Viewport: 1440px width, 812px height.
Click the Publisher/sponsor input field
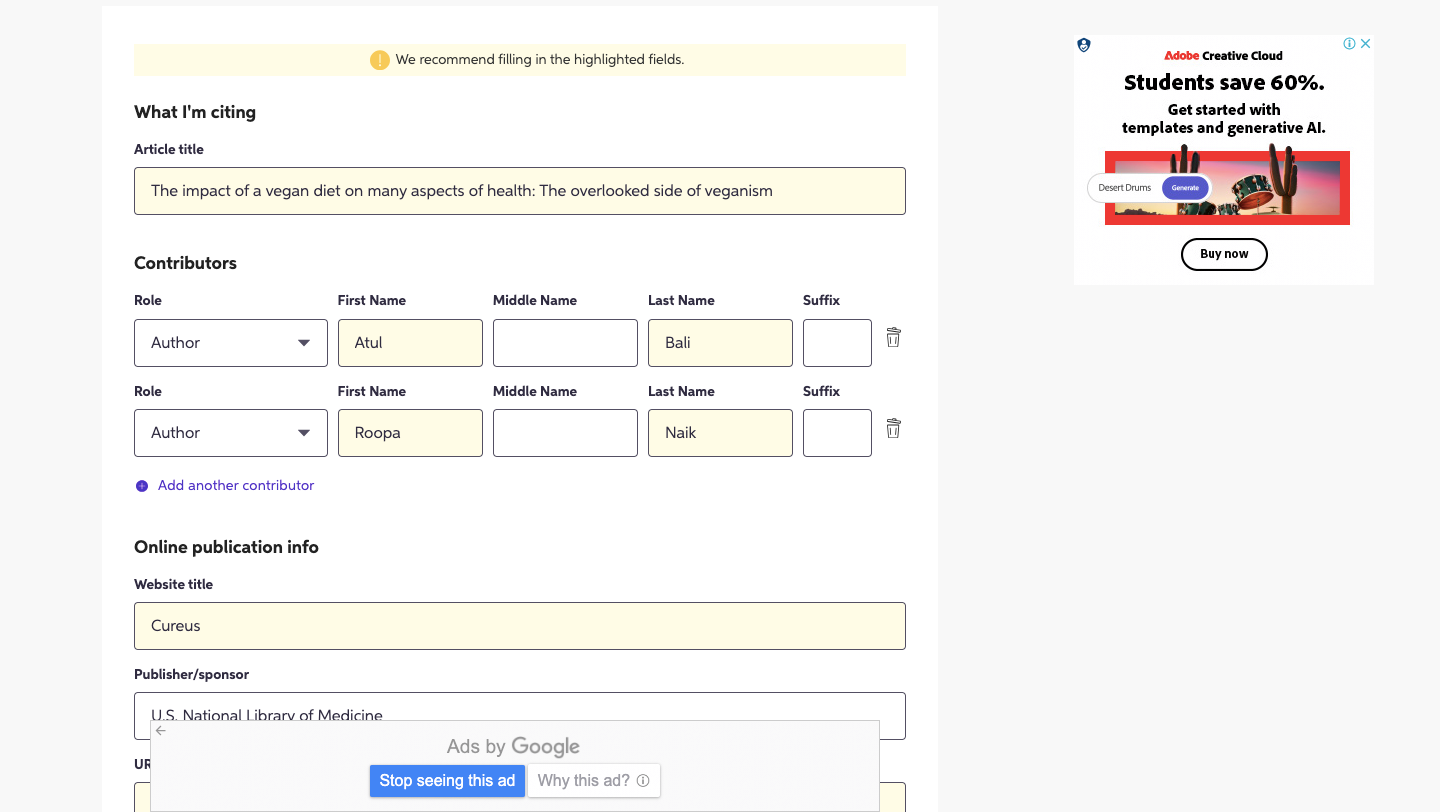point(520,705)
